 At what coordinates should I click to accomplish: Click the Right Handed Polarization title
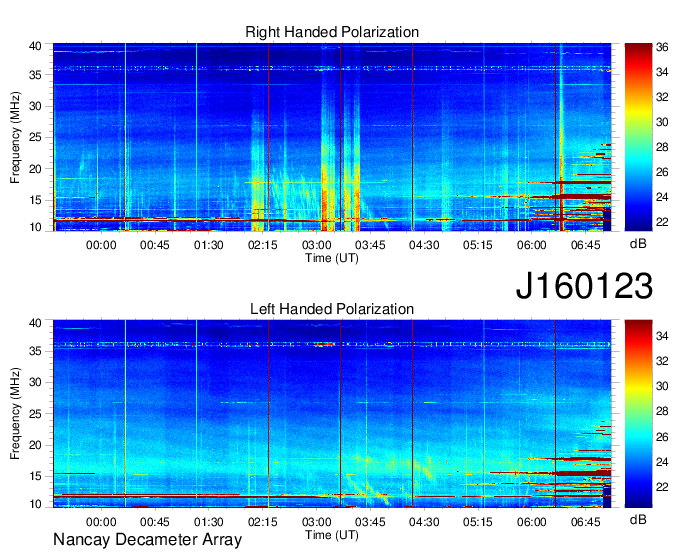click(332, 32)
